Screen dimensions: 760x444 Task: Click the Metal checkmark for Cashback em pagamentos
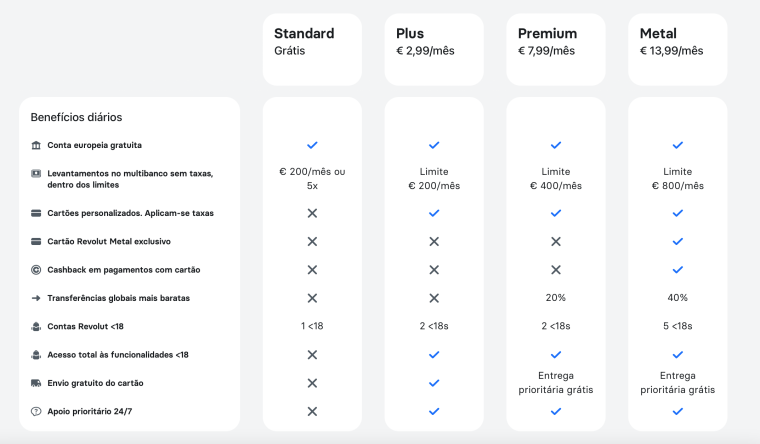[678, 269]
